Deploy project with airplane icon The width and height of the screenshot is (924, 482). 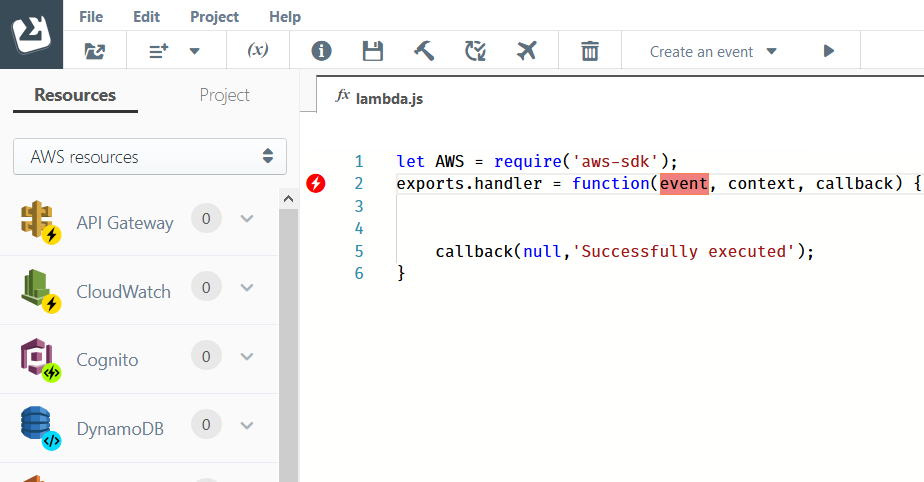[527, 51]
